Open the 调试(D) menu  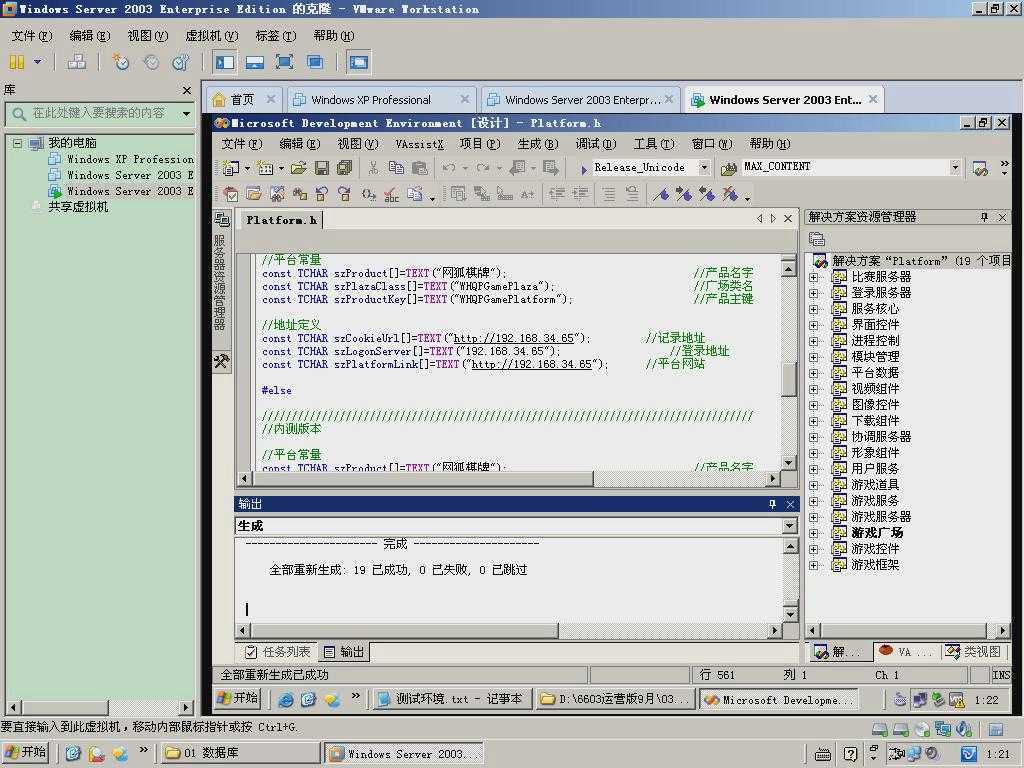tap(595, 144)
